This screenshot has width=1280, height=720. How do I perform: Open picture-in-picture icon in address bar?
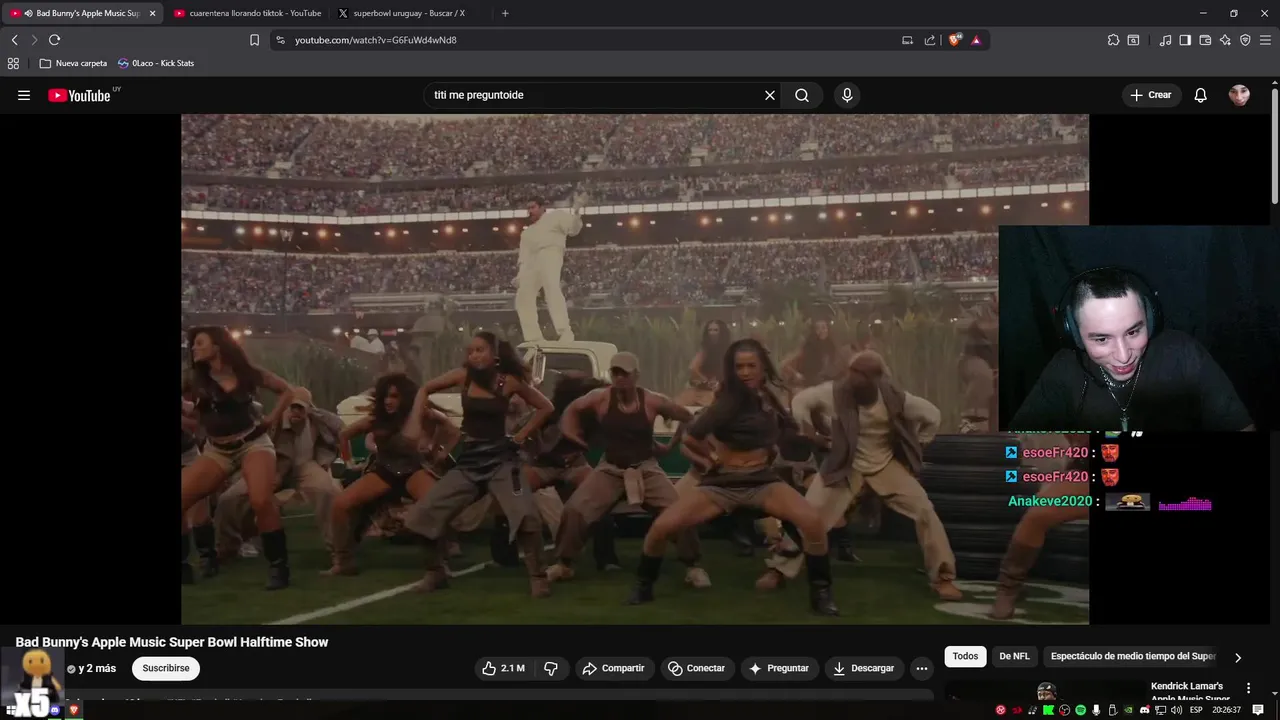908,40
